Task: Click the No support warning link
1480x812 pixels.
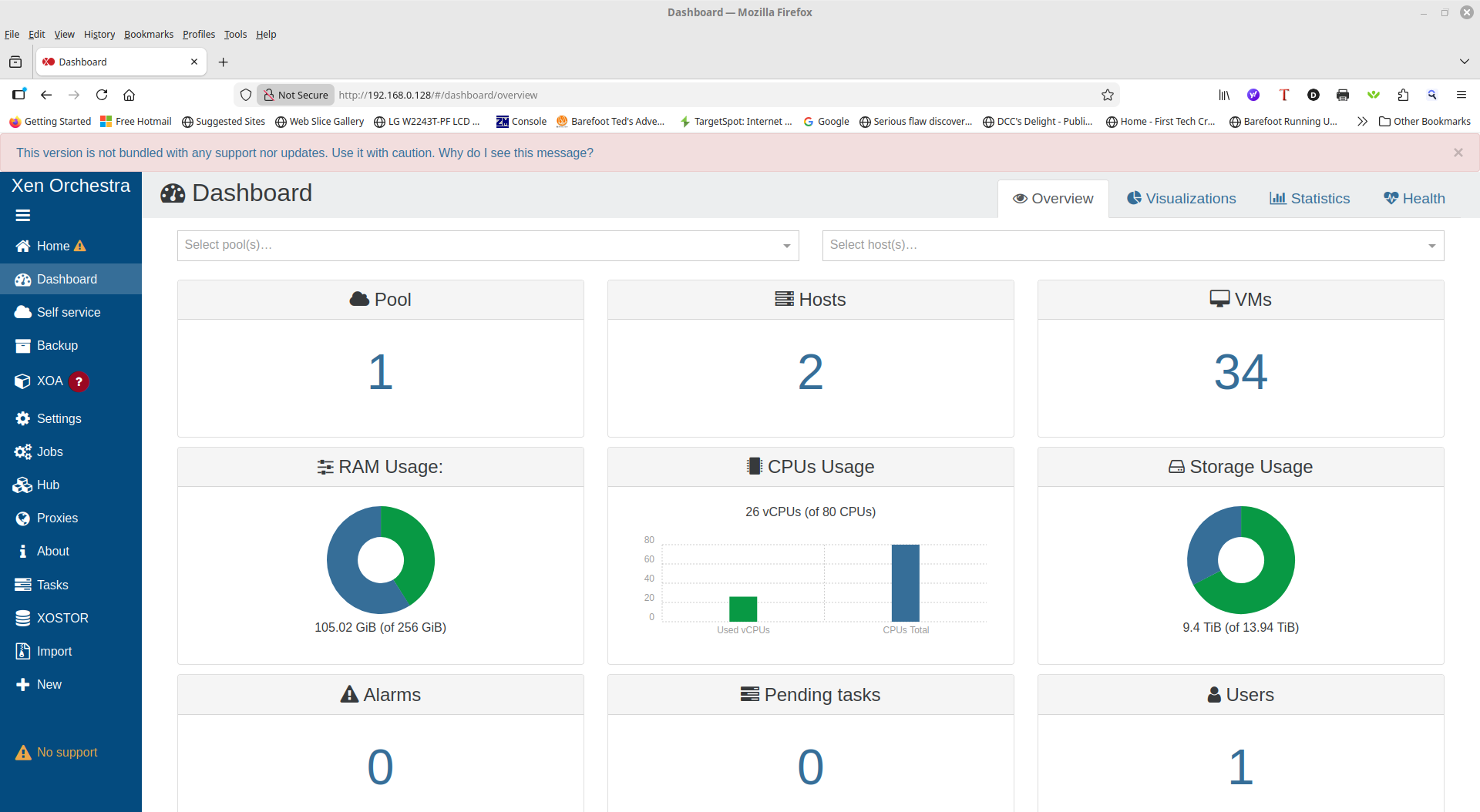Action: tap(66, 752)
